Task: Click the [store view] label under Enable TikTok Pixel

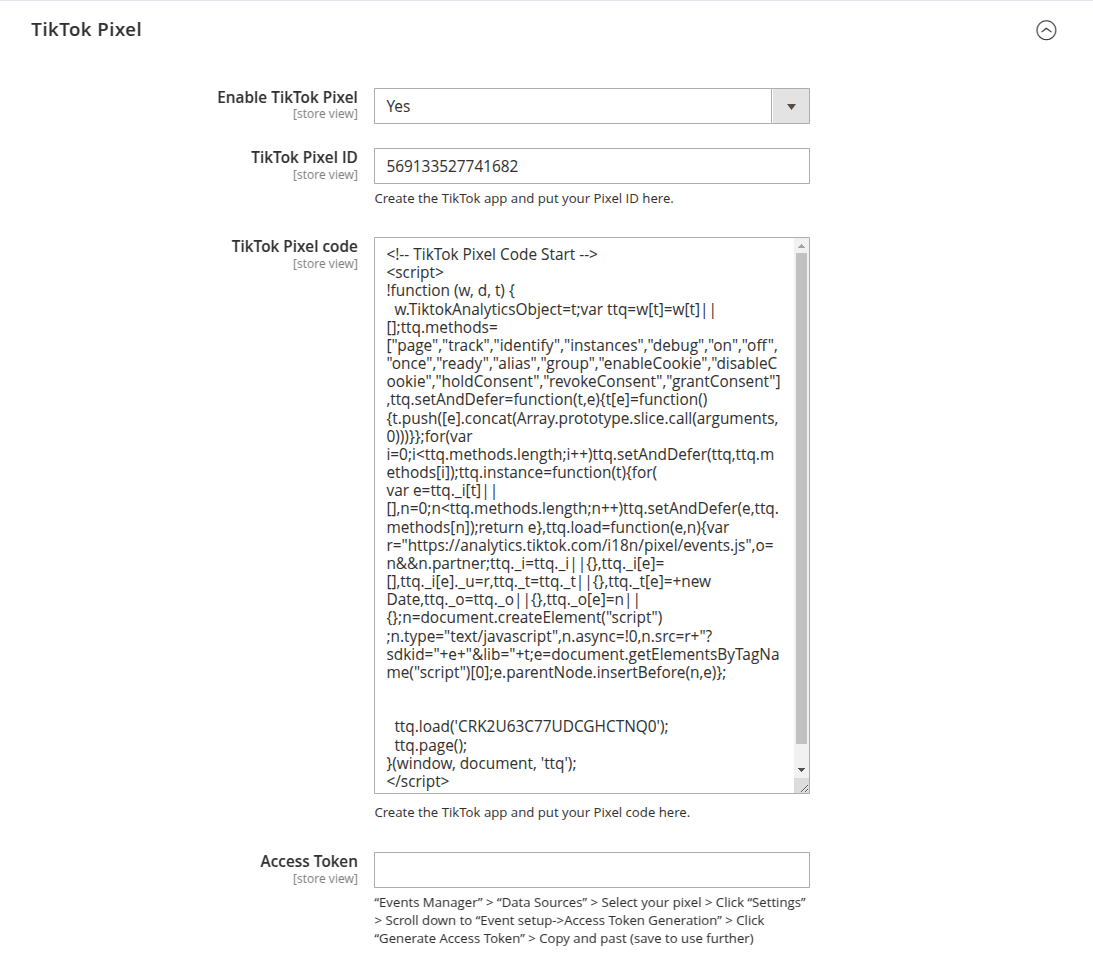Action: pyautogui.click(x=326, y=114)
